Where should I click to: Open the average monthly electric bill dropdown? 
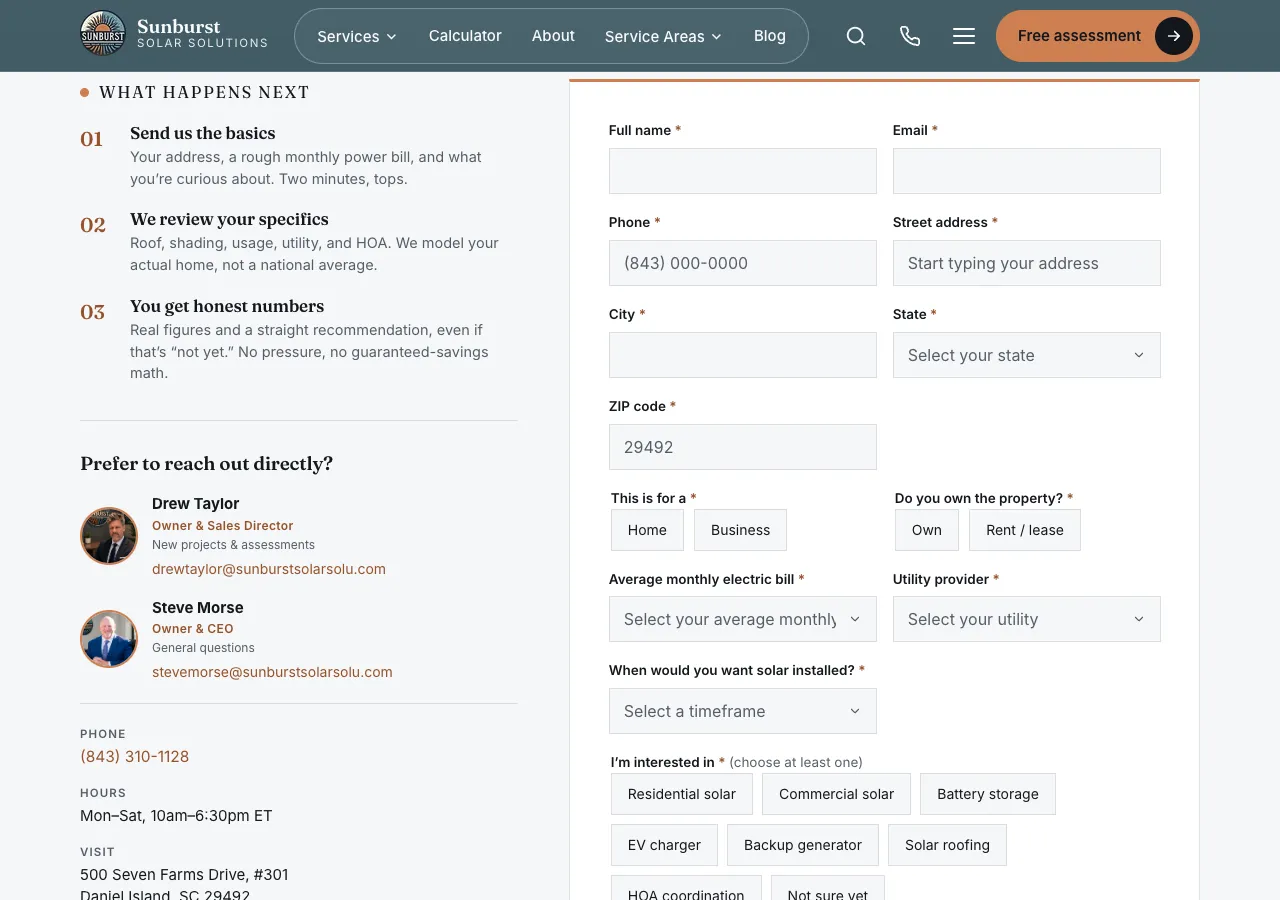[x=743, y=619]
